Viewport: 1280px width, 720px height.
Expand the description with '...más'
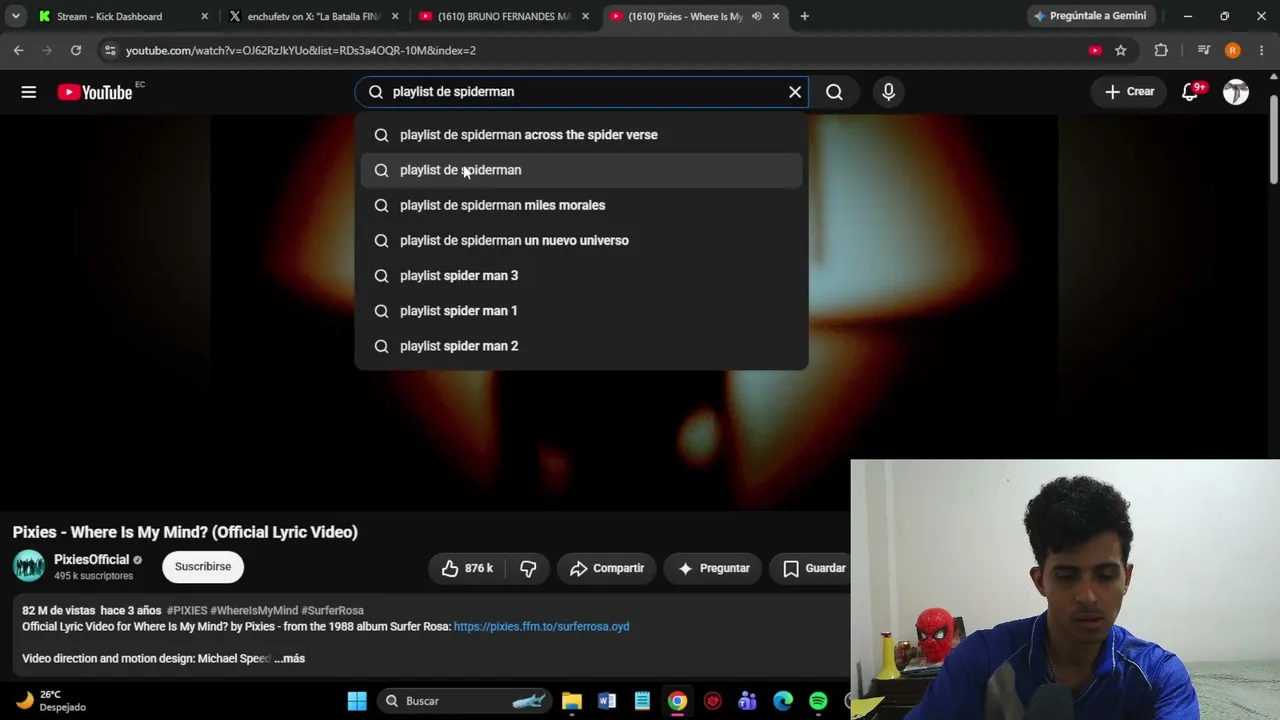pyautogui.click(x=290, y=659)
